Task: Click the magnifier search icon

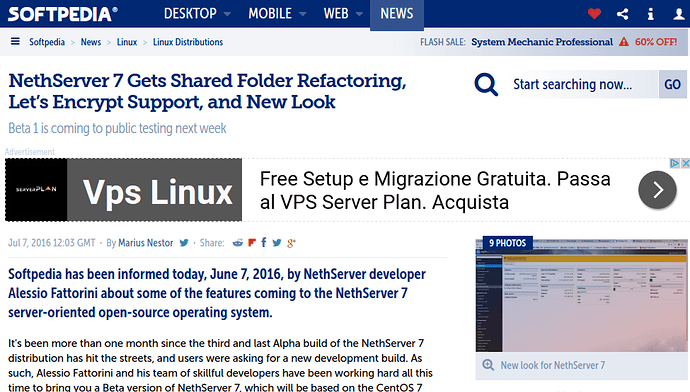Action: (486, 84)
